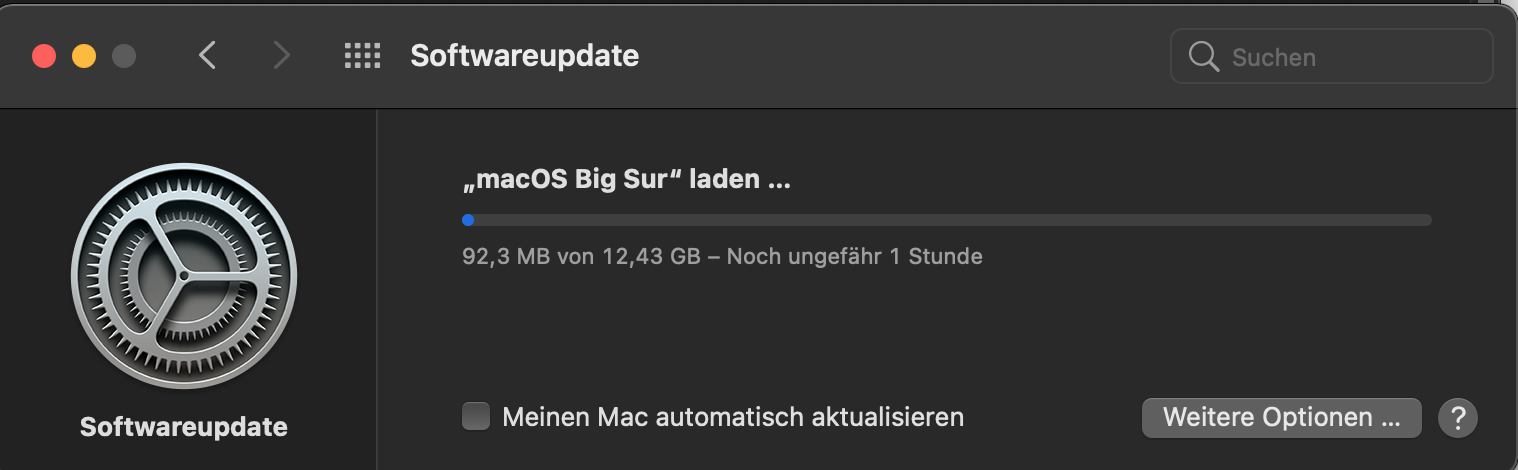Image resolution: width=1518 pixels, height=470 pixels.
Task: Click the "Meinen Mac automatisch aktualisieren" label
Action: [x=733, y=417]
